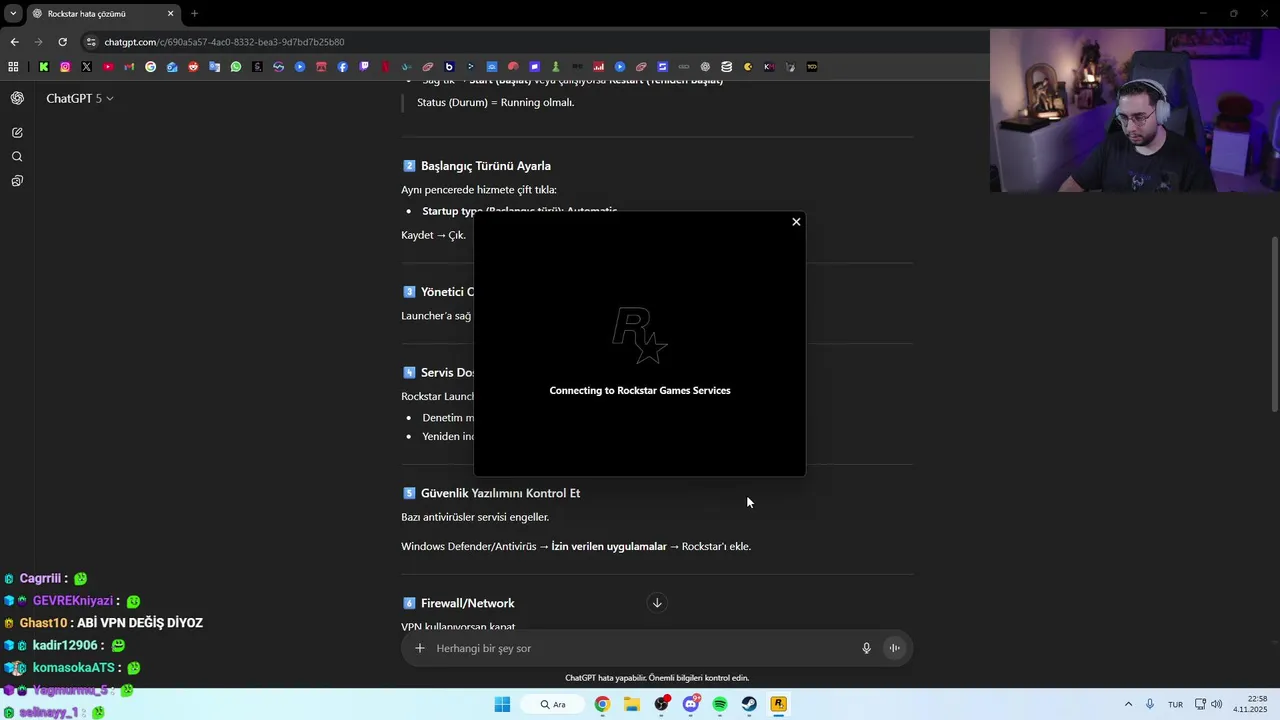Click 'İzin verilen uygulamalar' bold text

click(x=609, y=546)
